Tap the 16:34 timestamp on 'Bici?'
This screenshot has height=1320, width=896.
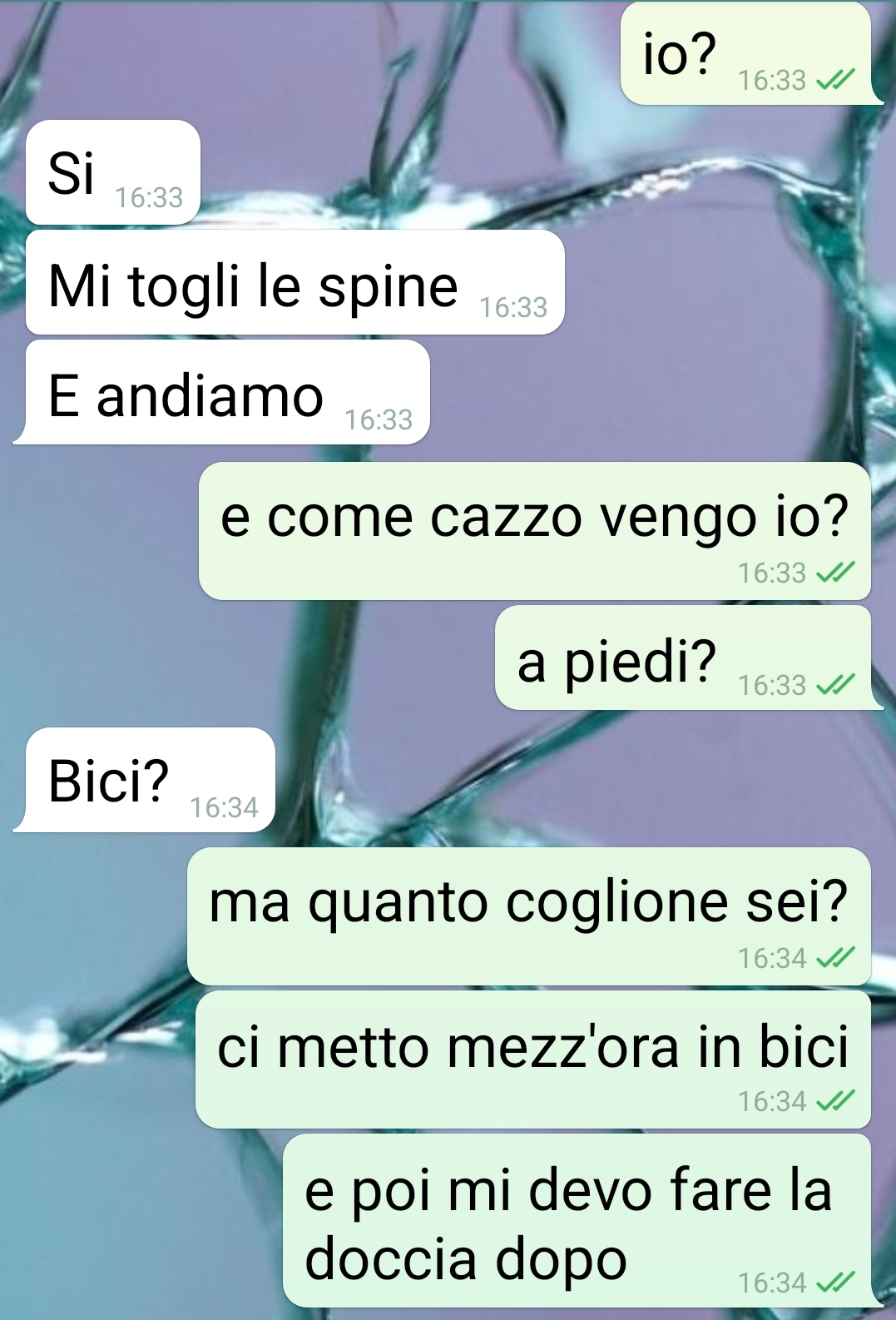click(224, 807)
